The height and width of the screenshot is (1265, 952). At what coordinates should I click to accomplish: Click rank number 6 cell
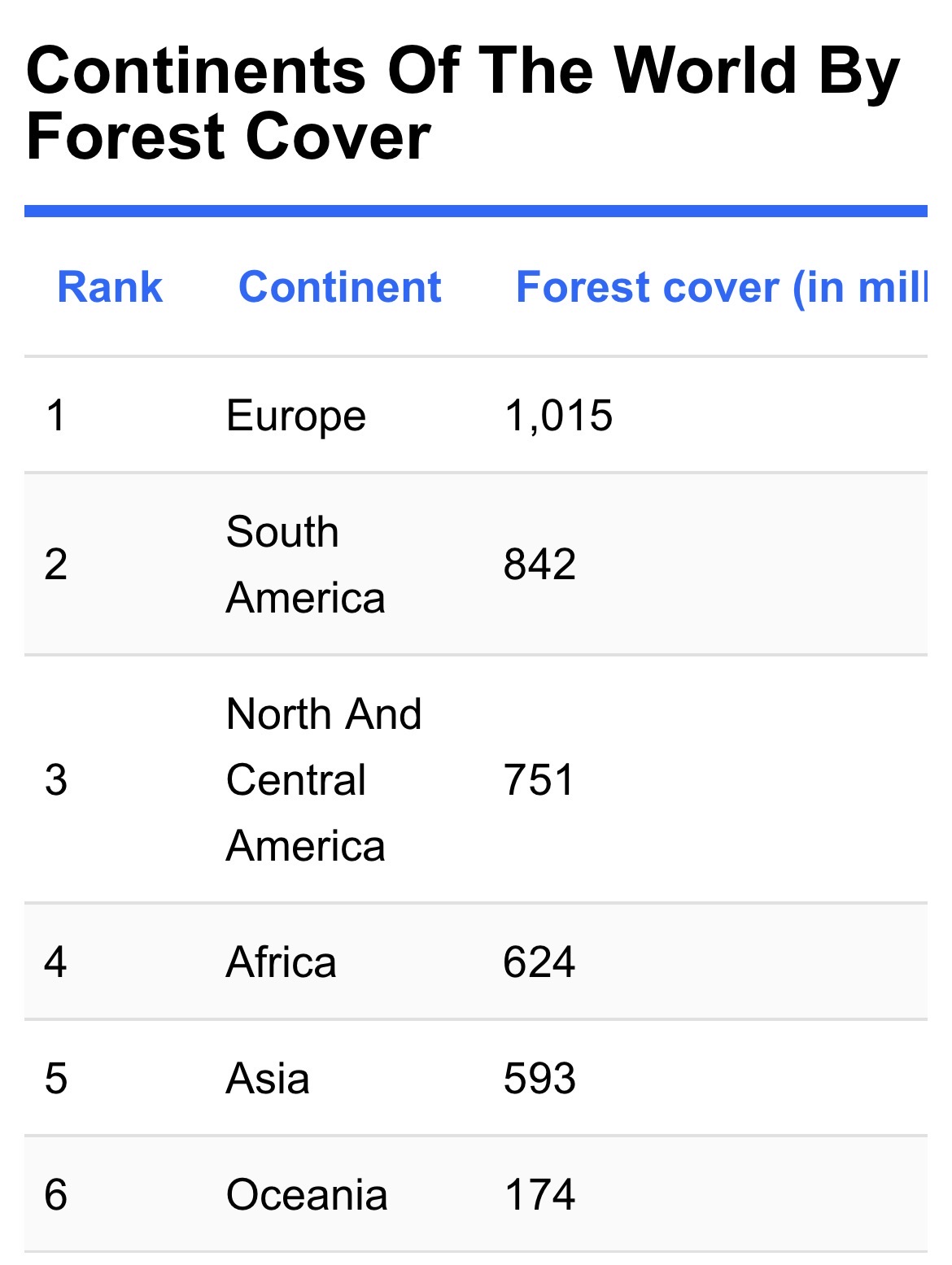55,1195
